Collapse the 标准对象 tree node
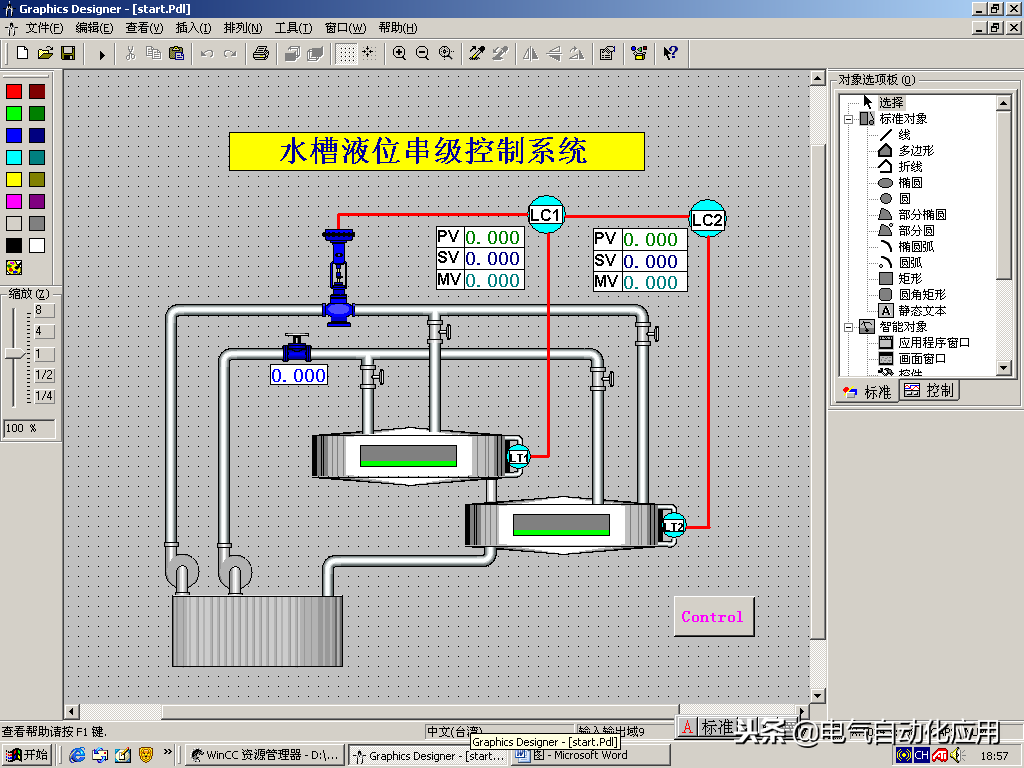 pos(848,119)
